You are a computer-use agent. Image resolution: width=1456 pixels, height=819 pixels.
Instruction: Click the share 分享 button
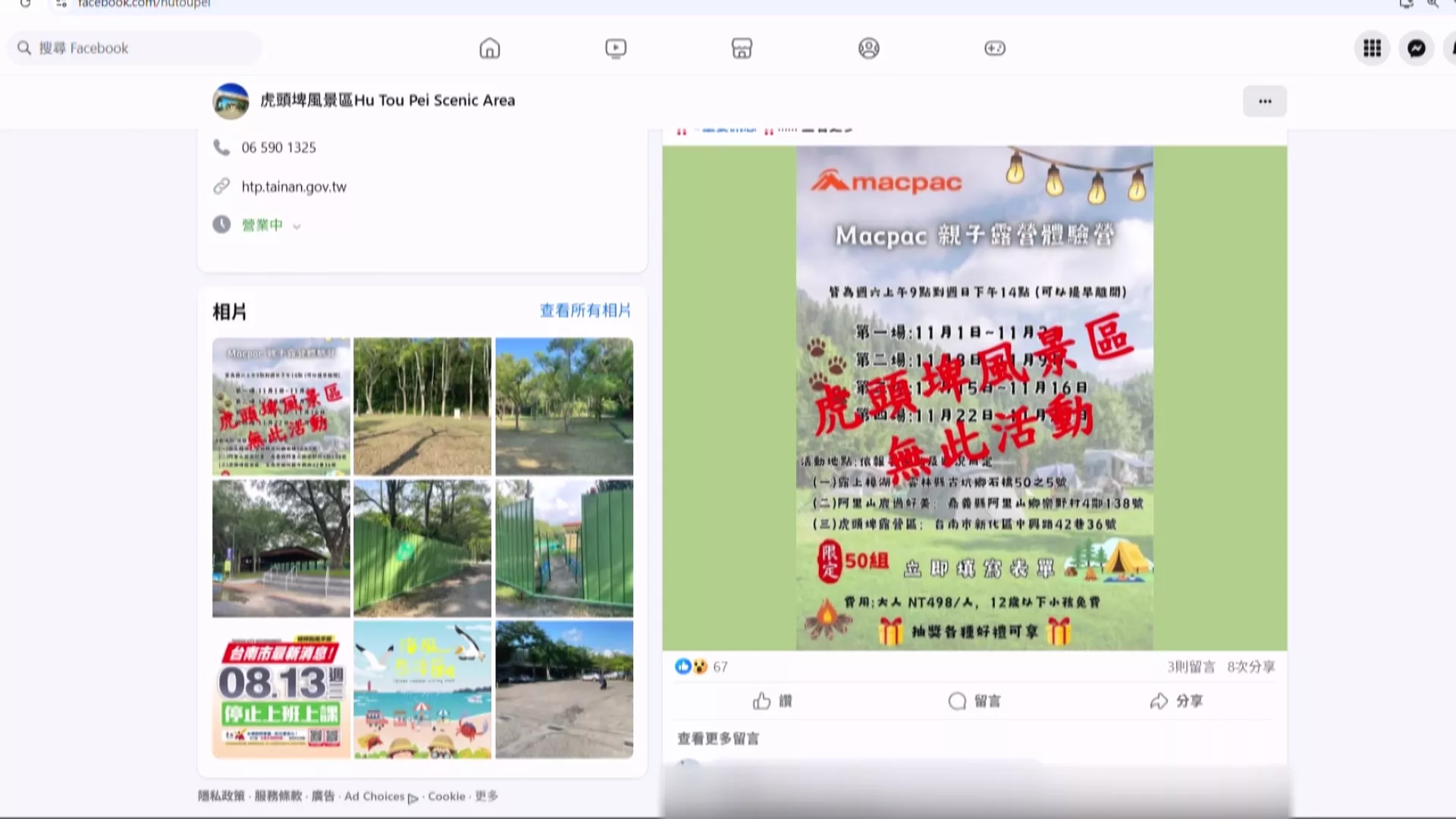click(1176, 701)
